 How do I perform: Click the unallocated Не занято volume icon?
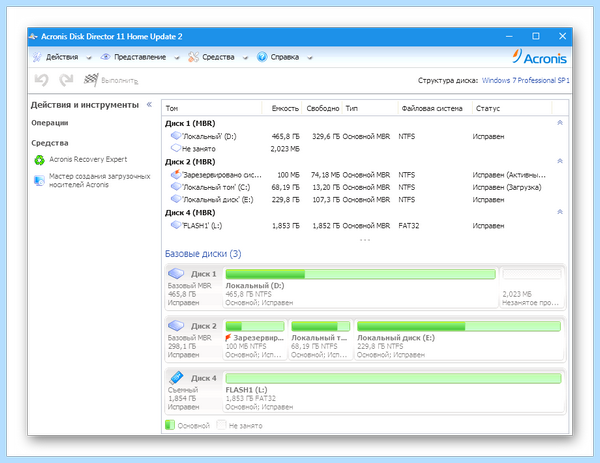click(x=176, y=148)
